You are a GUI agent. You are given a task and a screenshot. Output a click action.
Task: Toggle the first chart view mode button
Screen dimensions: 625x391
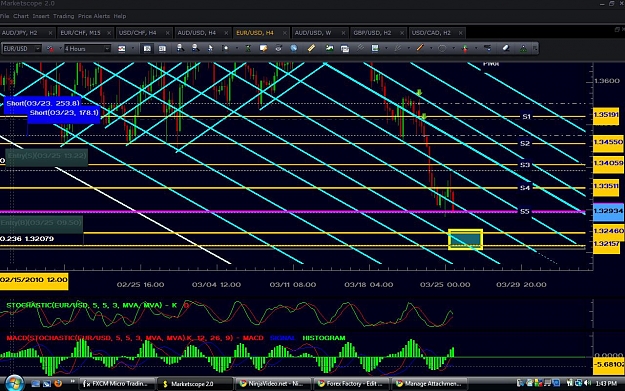point(147,49)
